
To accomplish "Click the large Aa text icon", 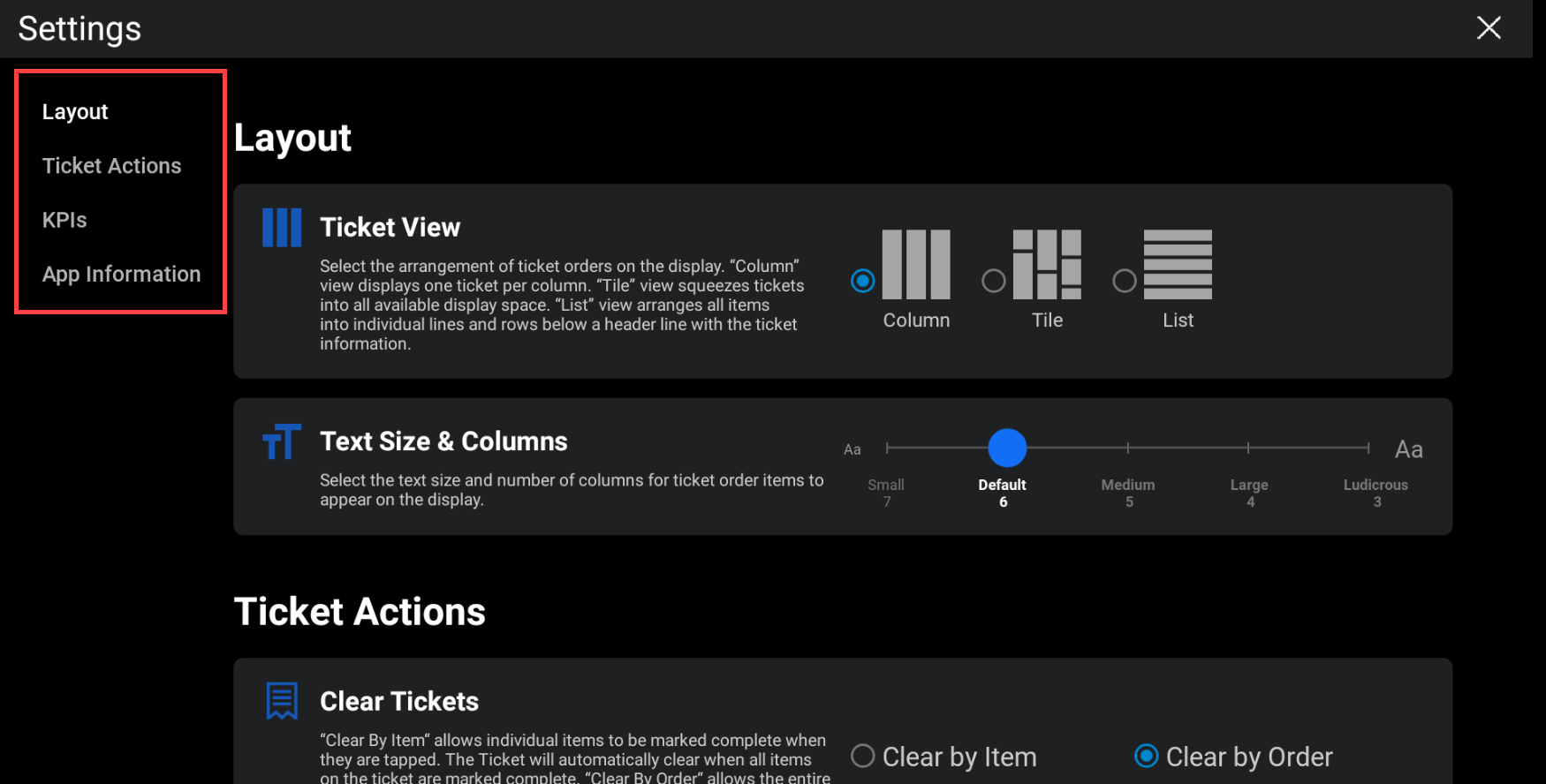I will (x=1408, y=449).
